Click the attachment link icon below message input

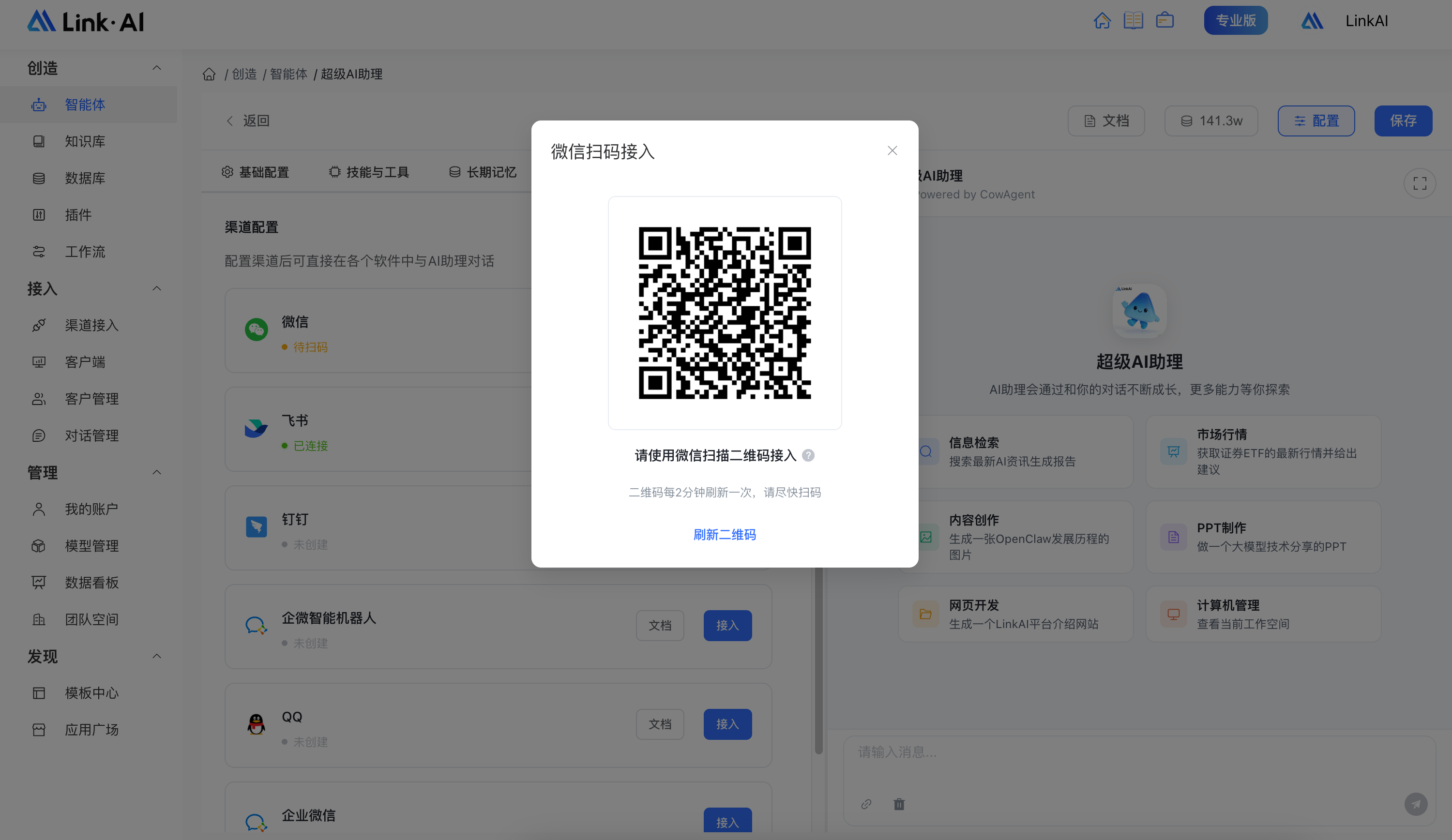[x=866, y=804]
